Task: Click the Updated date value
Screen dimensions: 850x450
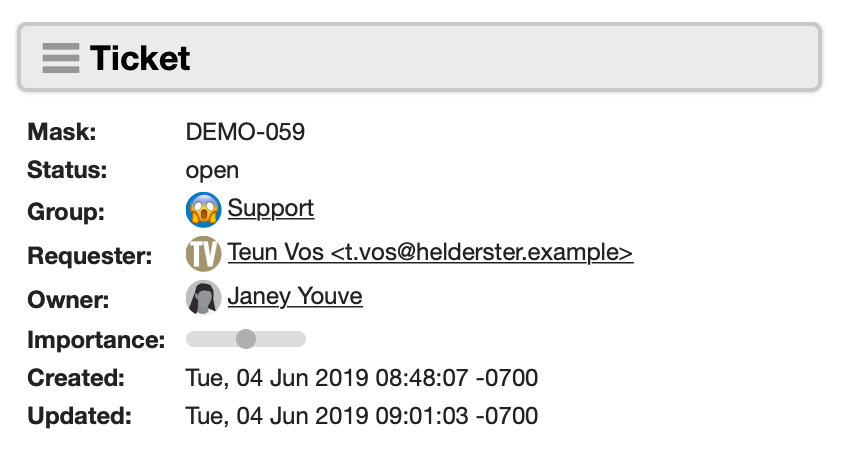Action: tap(362, 416)
